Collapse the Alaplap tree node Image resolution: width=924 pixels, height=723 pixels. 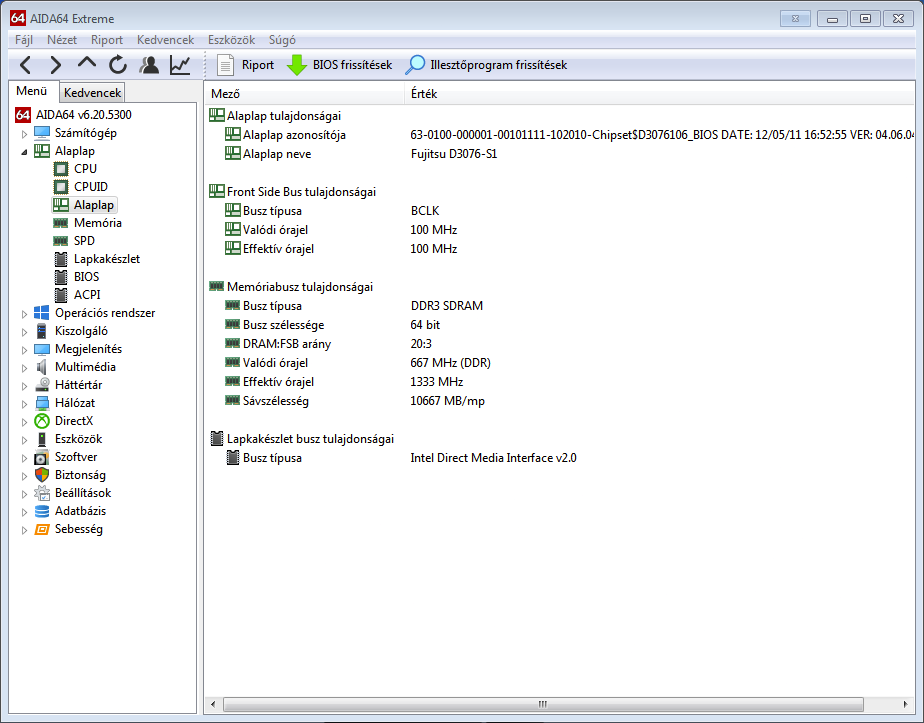pyautogui.click(x=24, y=152)
